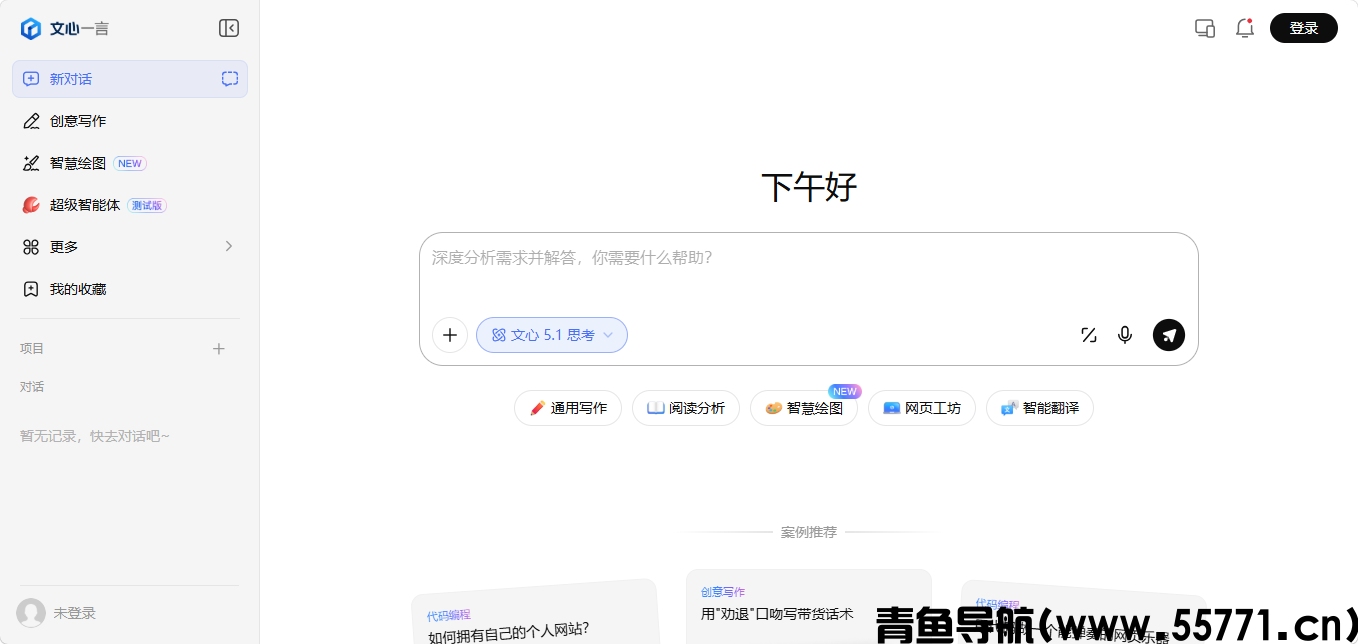Click the 文心一言 logo icon
Image resolution: width=1358 pixels, height=644 pixels.
pyautogui.click(x=31, y=28)
